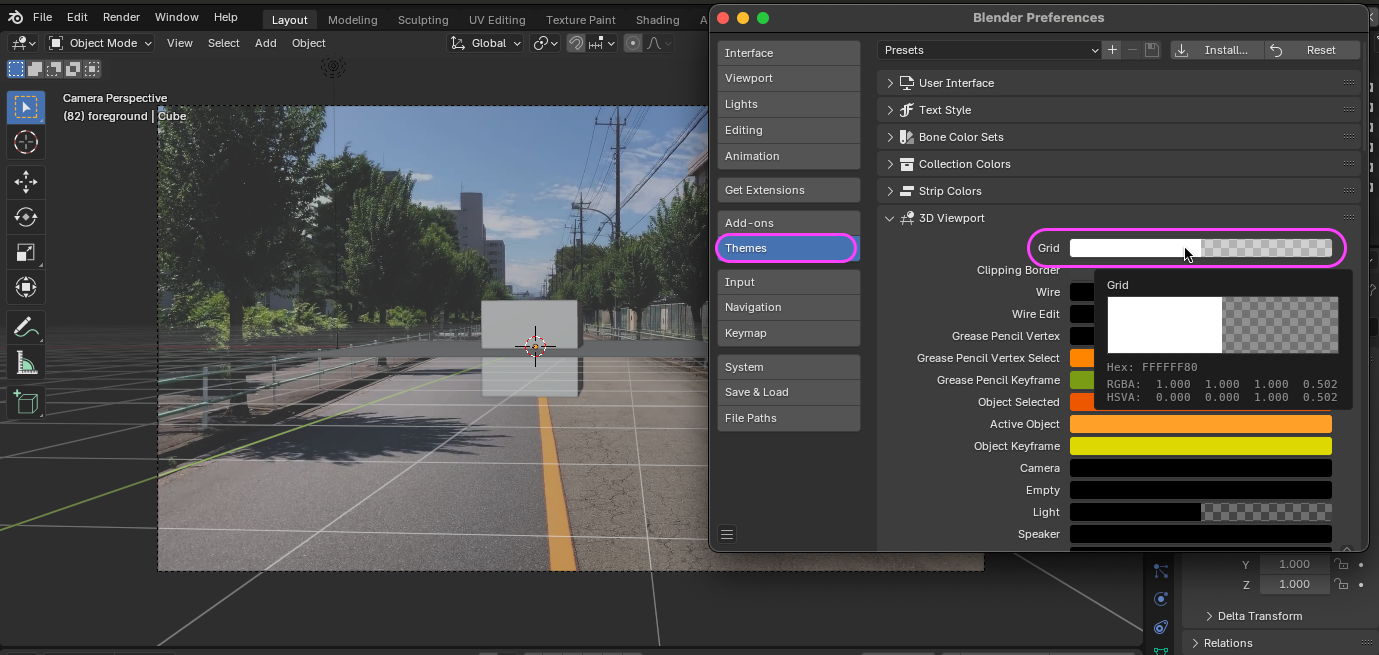Open the Object Mode dropdown
Screen dimensions: 1379x655
coord(100,43)
